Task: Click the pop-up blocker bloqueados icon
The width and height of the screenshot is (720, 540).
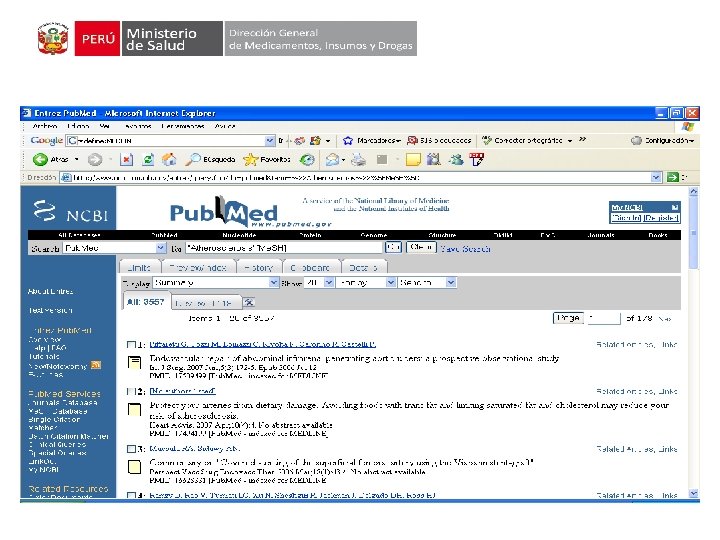Action: click(412, 141)
